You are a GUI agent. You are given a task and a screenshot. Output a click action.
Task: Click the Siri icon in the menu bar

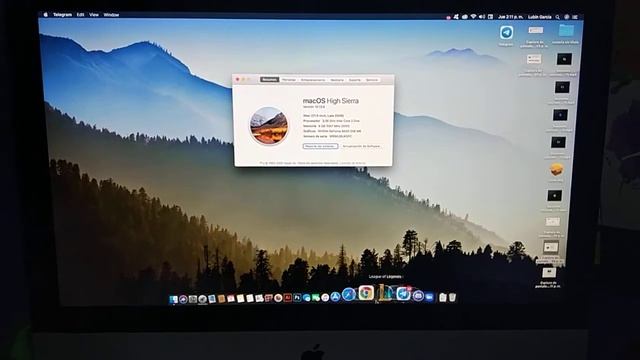click(567, 17)
